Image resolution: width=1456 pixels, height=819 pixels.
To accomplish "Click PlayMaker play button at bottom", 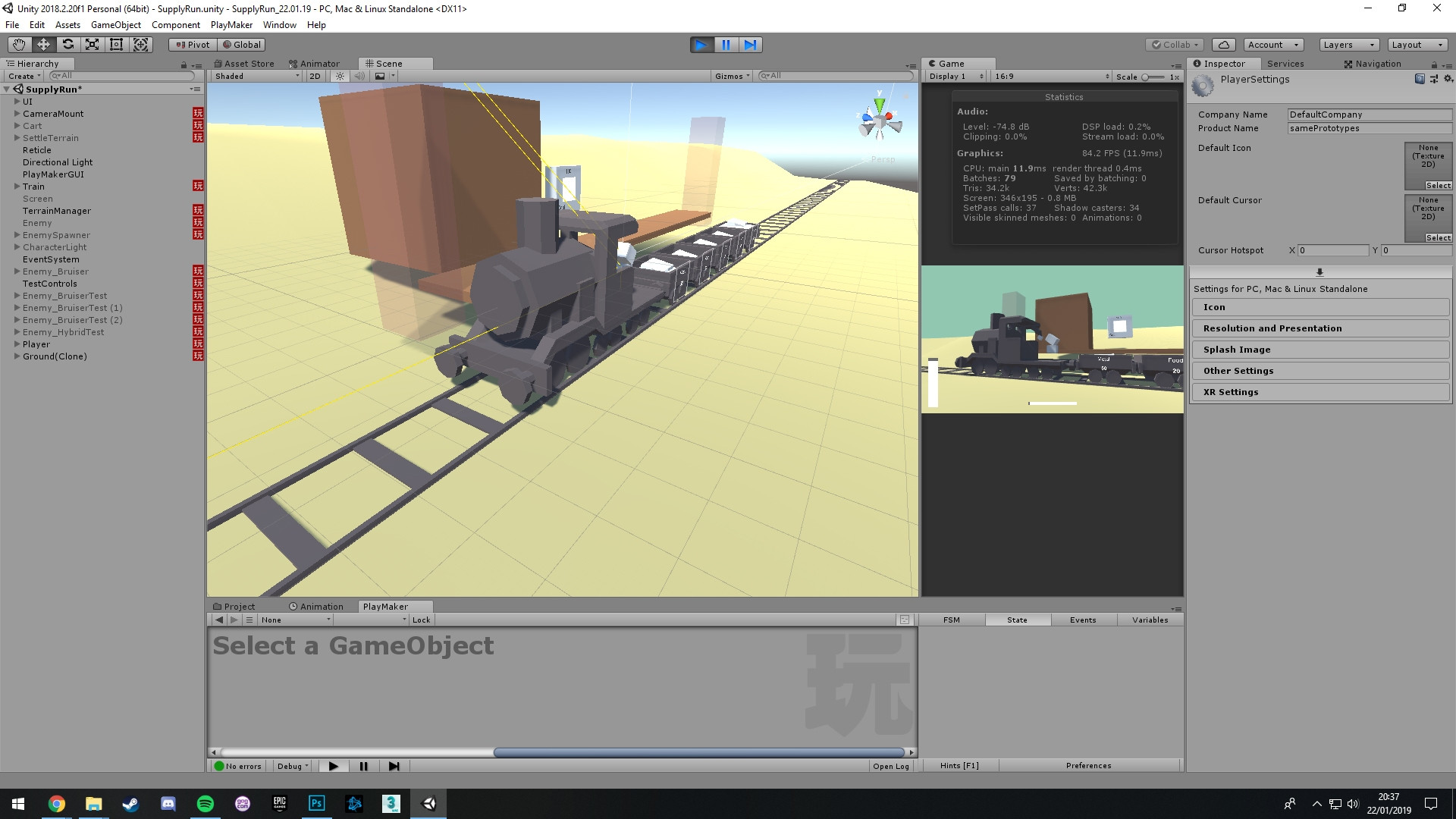I will point(333,766).
